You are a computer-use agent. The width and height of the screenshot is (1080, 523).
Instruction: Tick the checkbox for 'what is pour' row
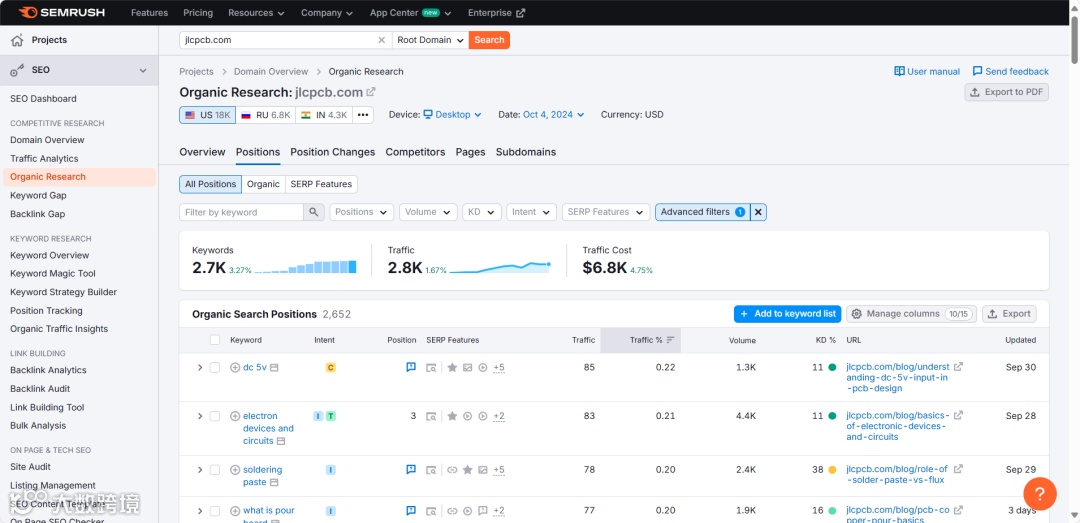(x=215, y=511)
